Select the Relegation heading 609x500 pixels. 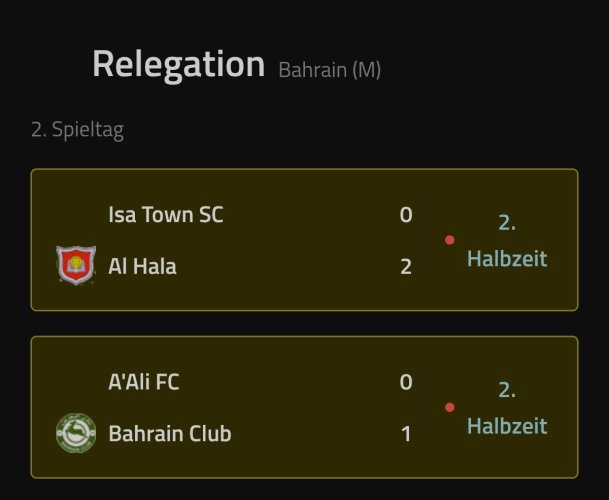coord(178,65)
